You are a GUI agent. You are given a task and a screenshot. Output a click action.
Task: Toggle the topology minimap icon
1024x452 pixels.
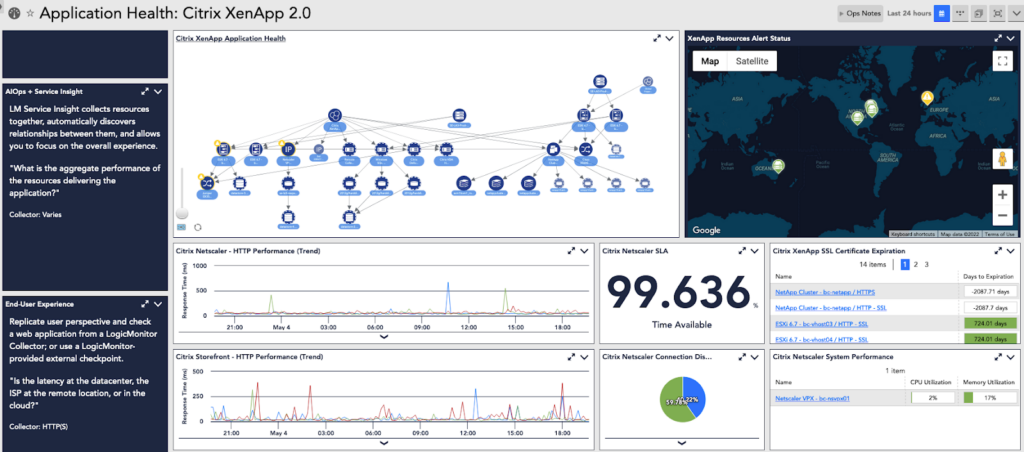tap(182, 227)
